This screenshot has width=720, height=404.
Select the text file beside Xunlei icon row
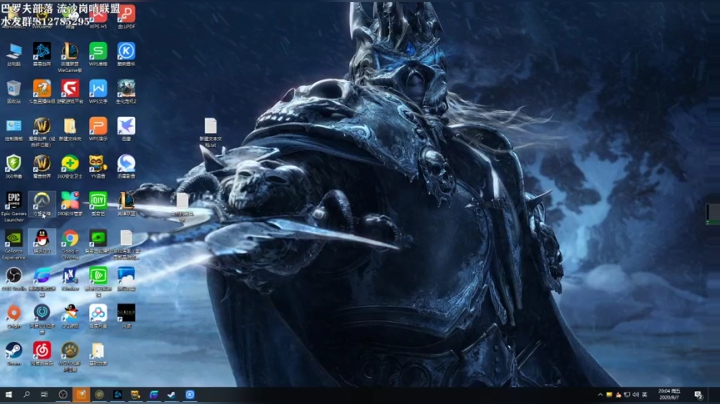click(x=210, y=132)
